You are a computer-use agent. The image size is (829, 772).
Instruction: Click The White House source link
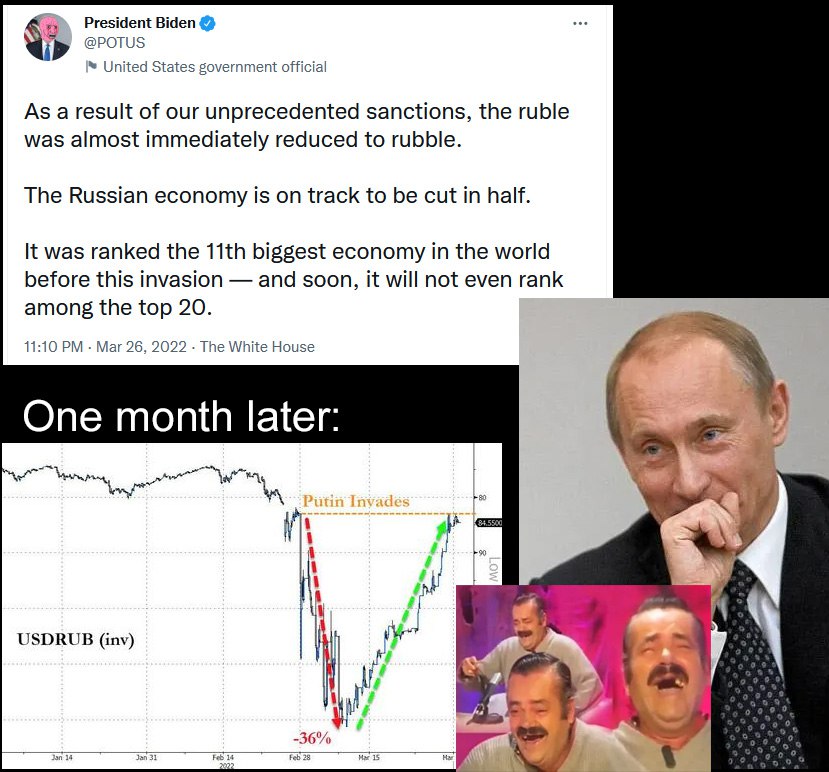tap(257, 347)
